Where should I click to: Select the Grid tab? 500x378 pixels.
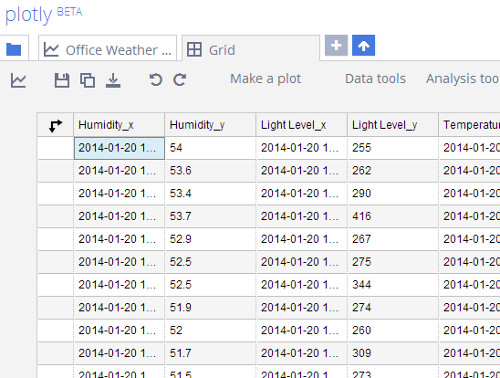[x=251, y=49]
